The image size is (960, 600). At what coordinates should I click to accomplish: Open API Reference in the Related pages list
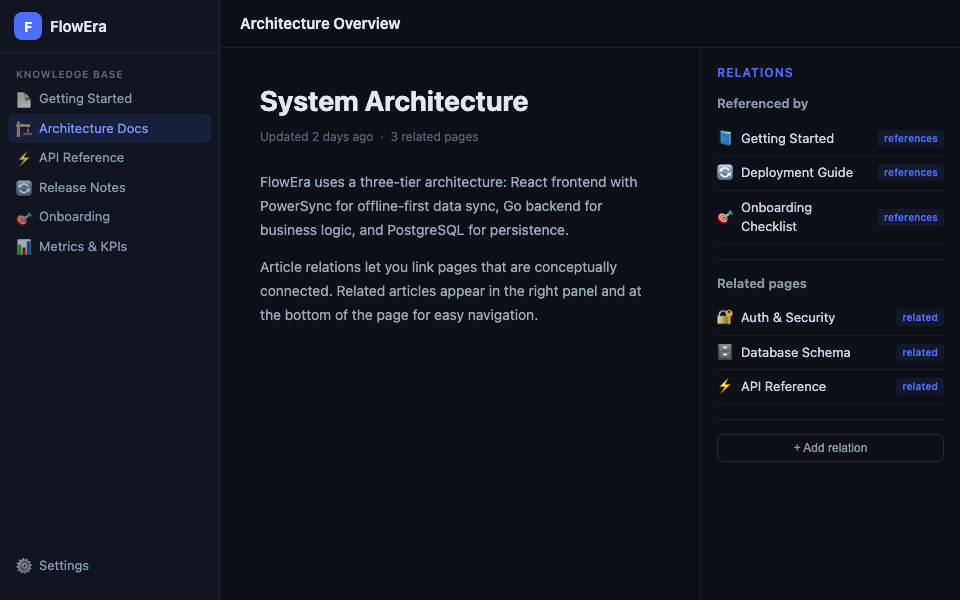[783, 387]
